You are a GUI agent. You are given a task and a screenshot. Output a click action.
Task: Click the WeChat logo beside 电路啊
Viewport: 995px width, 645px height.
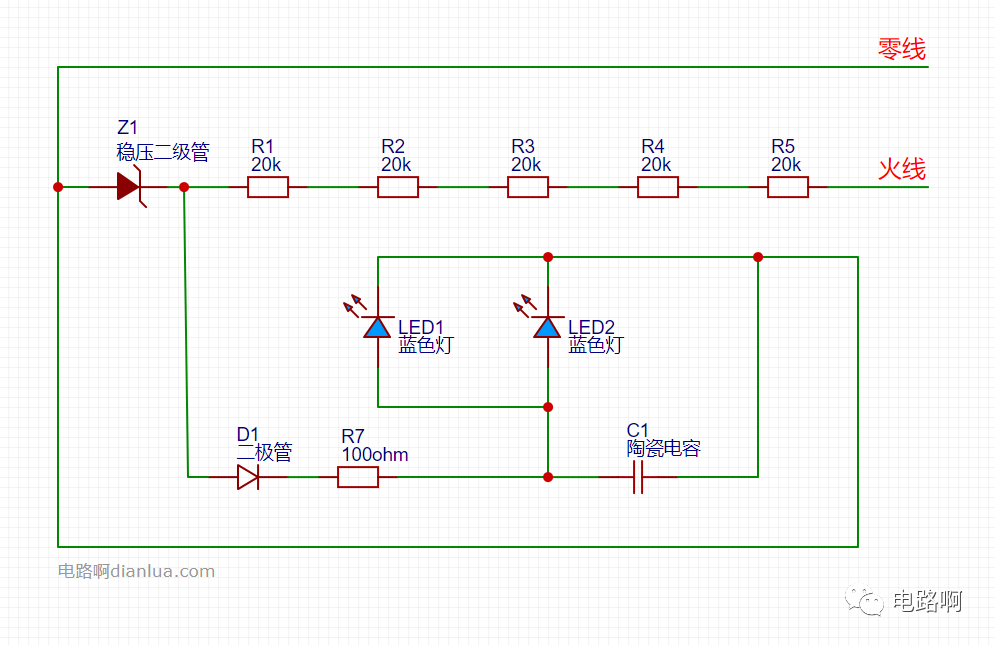(864, 600)
